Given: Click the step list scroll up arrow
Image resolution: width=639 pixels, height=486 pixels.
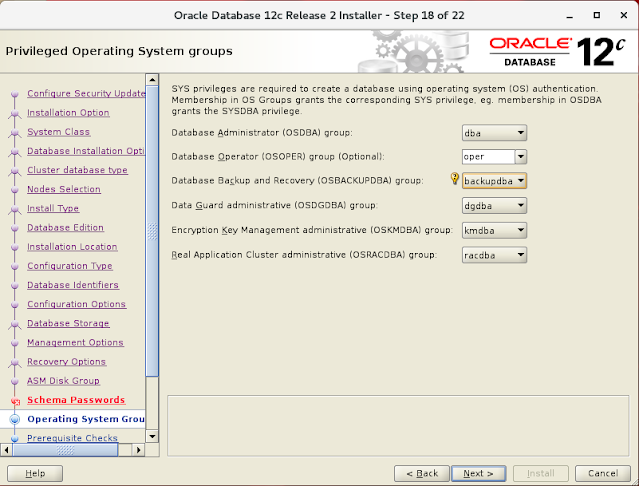Looking at the screenshot, I should pos(152,79).
